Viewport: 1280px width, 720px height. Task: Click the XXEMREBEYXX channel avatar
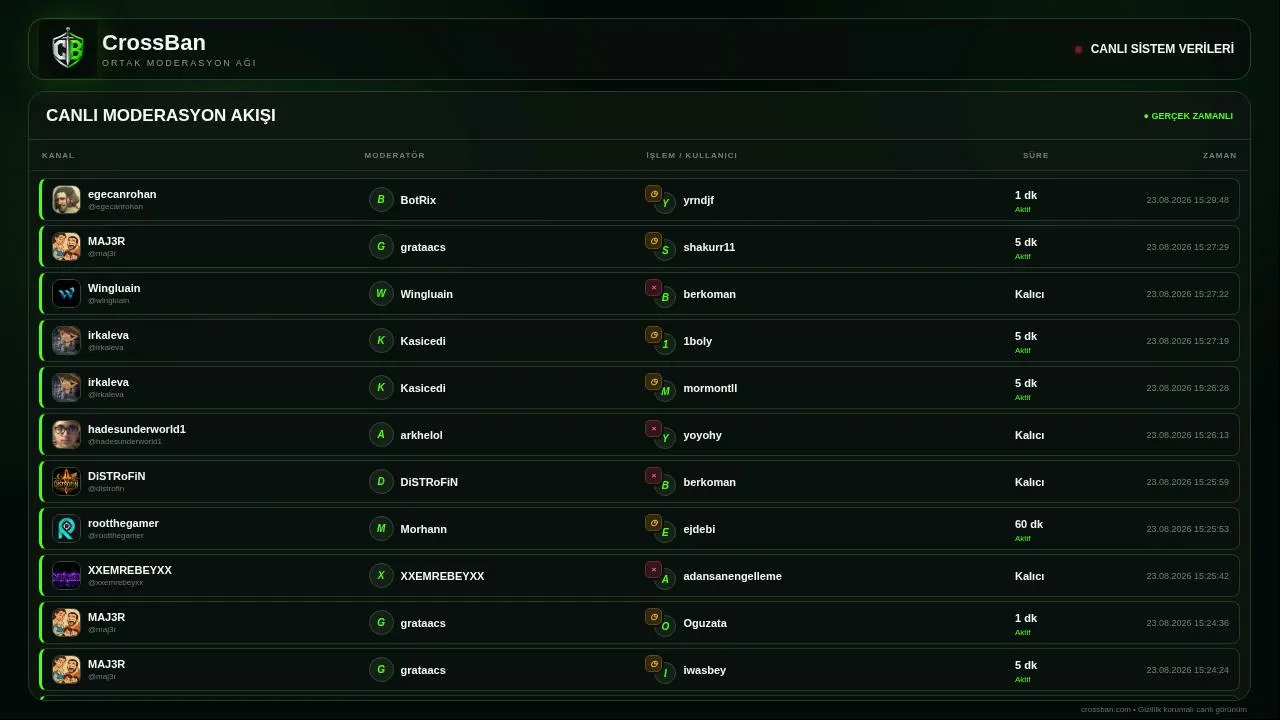66,575
